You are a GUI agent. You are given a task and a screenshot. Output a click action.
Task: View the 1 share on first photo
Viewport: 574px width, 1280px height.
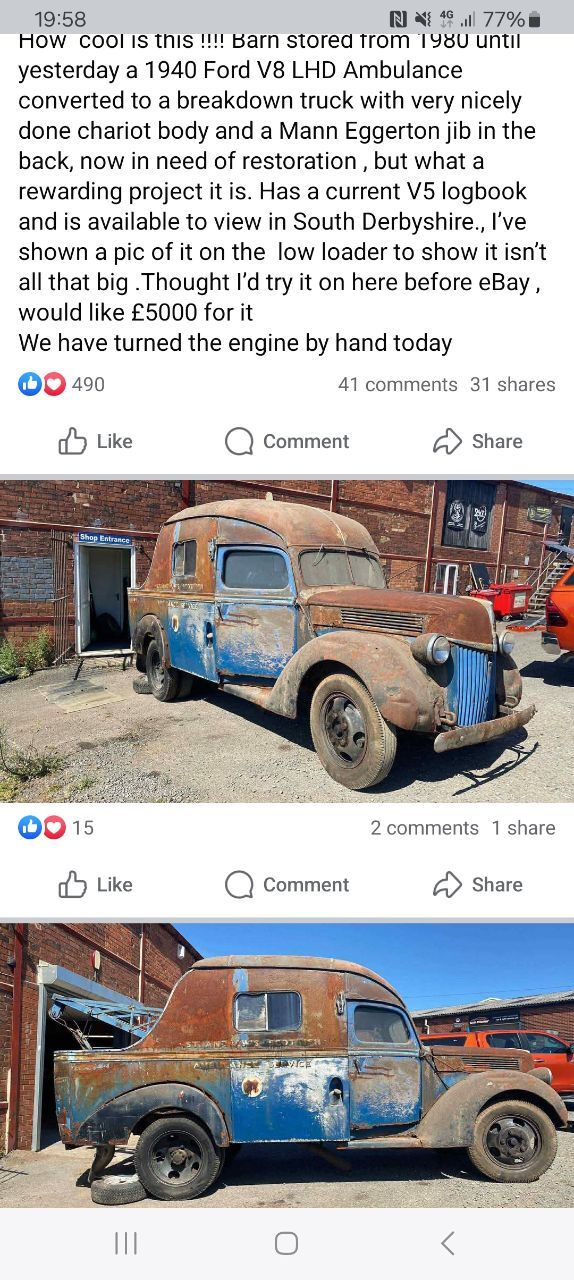pos(523,828)
